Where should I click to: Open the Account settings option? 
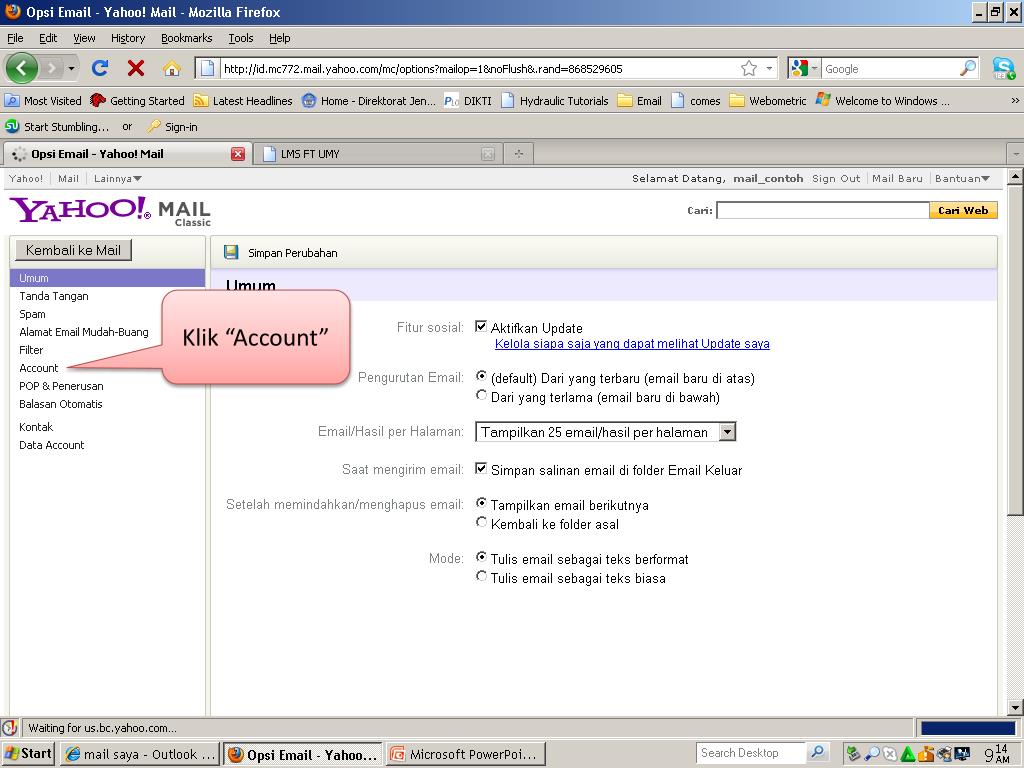tap(39, 368)
